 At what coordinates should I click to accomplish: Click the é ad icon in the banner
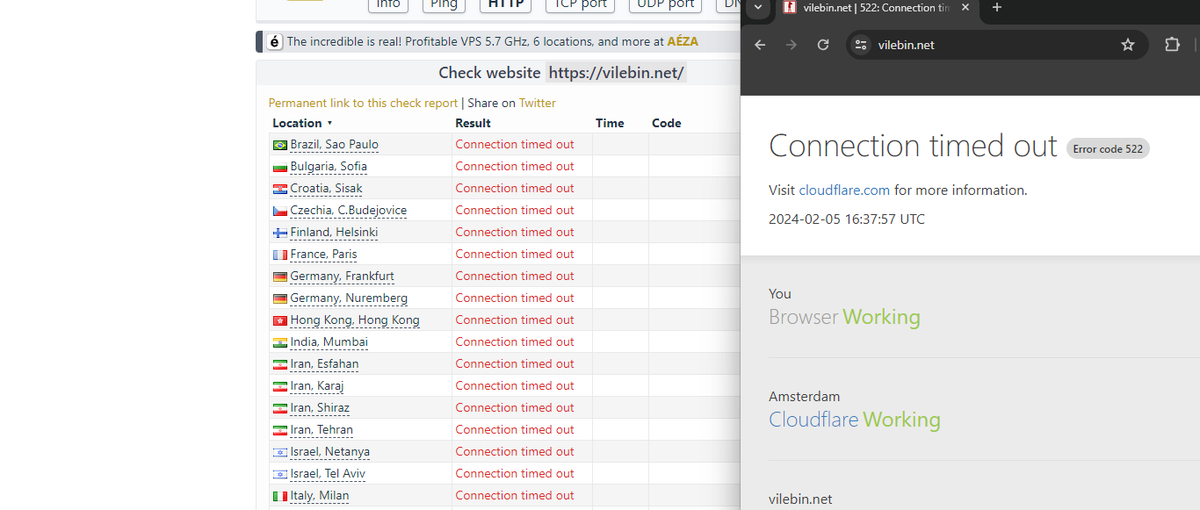273,42
